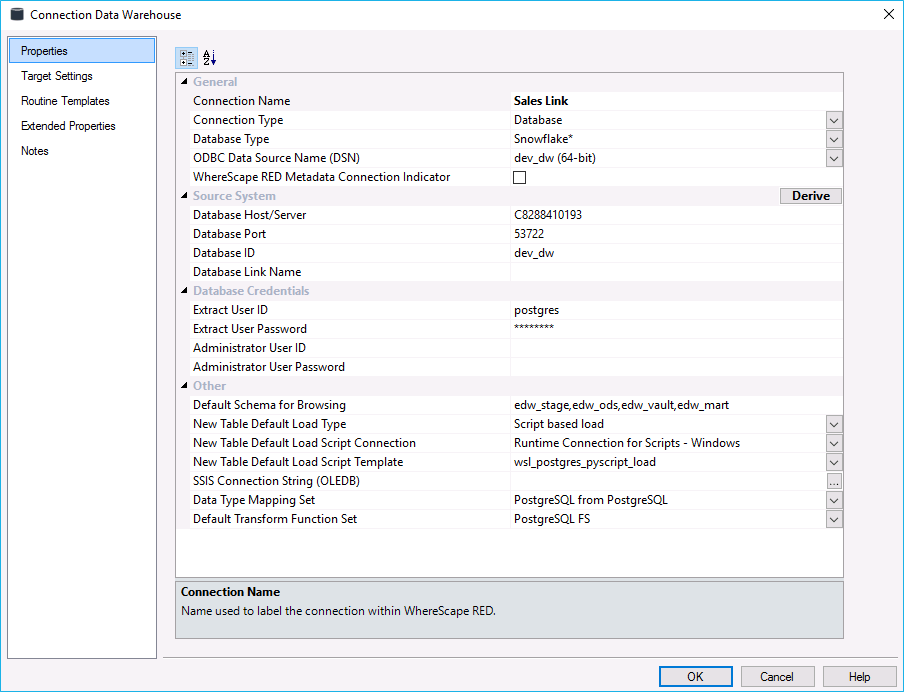Edit Database Host/Server value C8288410193
The image size is (904, 692).
coord(676,215)
